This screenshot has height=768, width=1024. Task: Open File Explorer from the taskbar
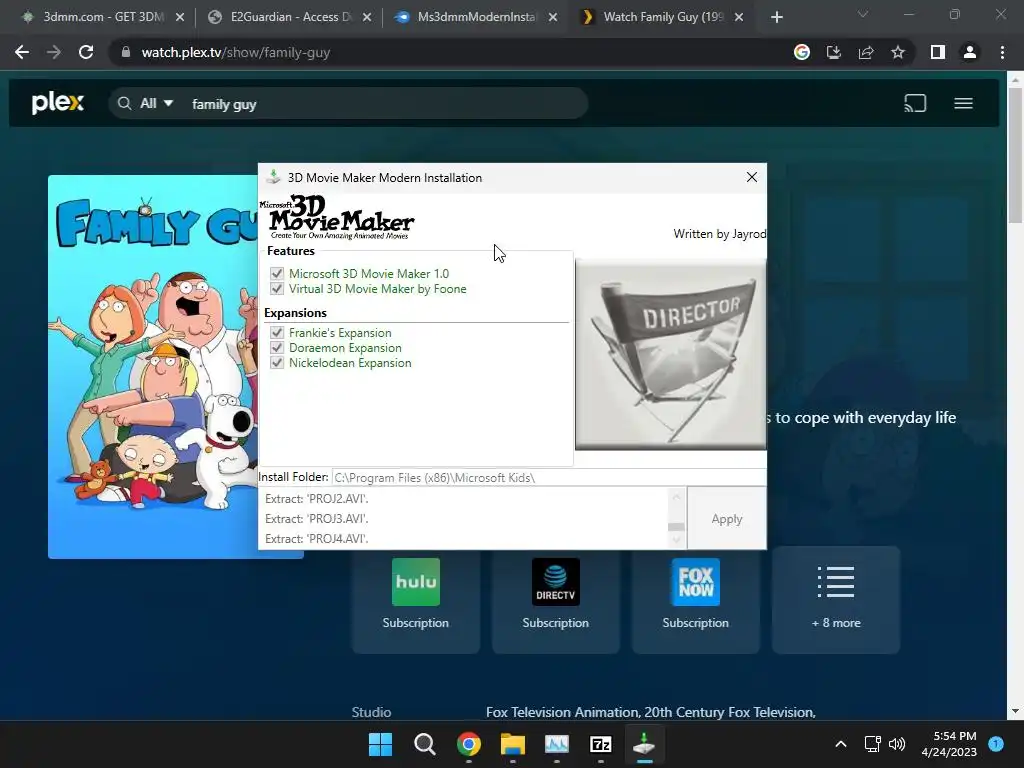(513, 744)
